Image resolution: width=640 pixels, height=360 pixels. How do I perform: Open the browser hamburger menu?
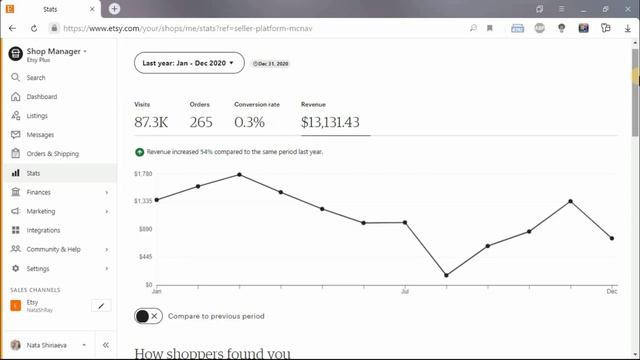(562, 9)
